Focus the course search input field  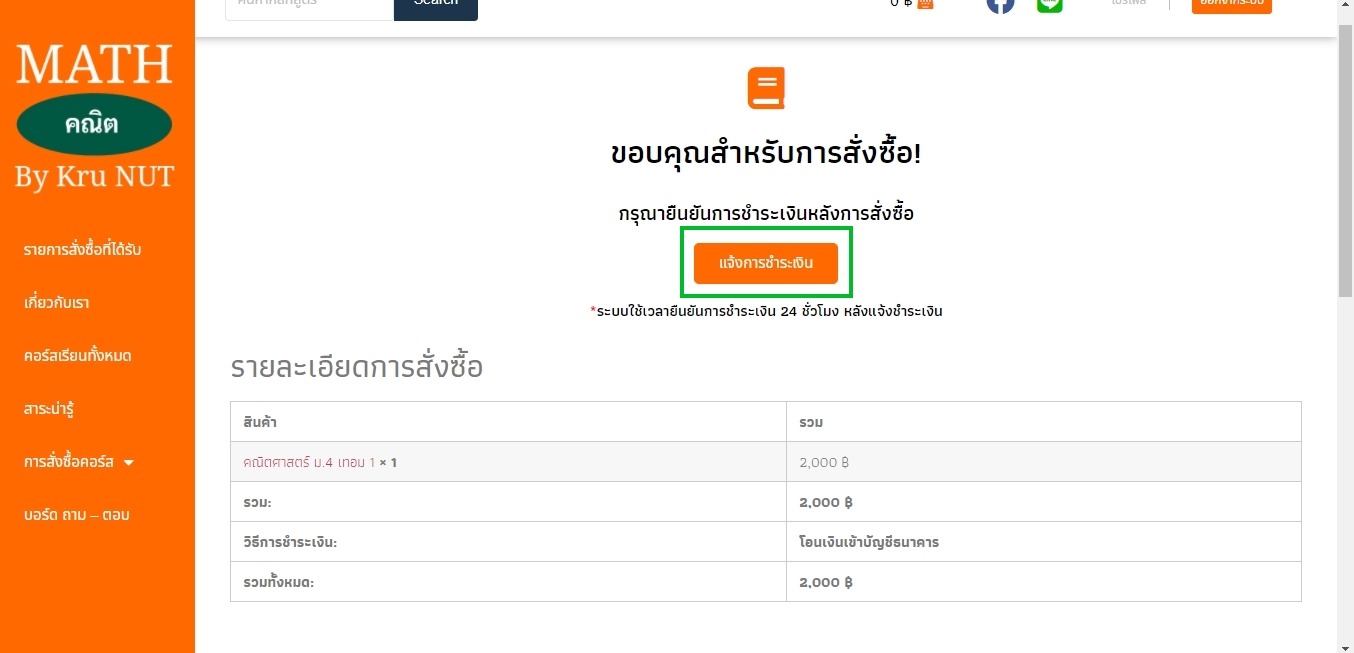pos(309,5)
